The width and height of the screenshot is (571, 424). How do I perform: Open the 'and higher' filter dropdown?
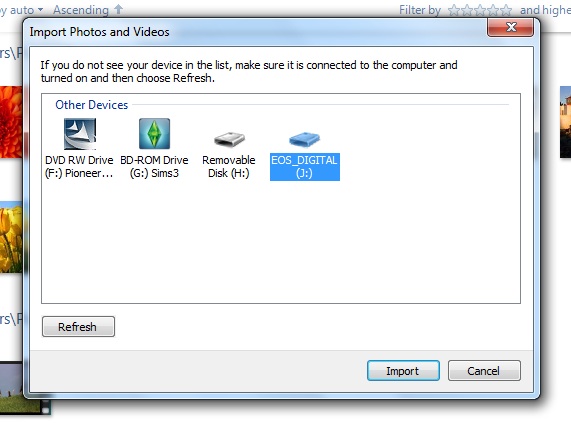click(x=545, y=10)
